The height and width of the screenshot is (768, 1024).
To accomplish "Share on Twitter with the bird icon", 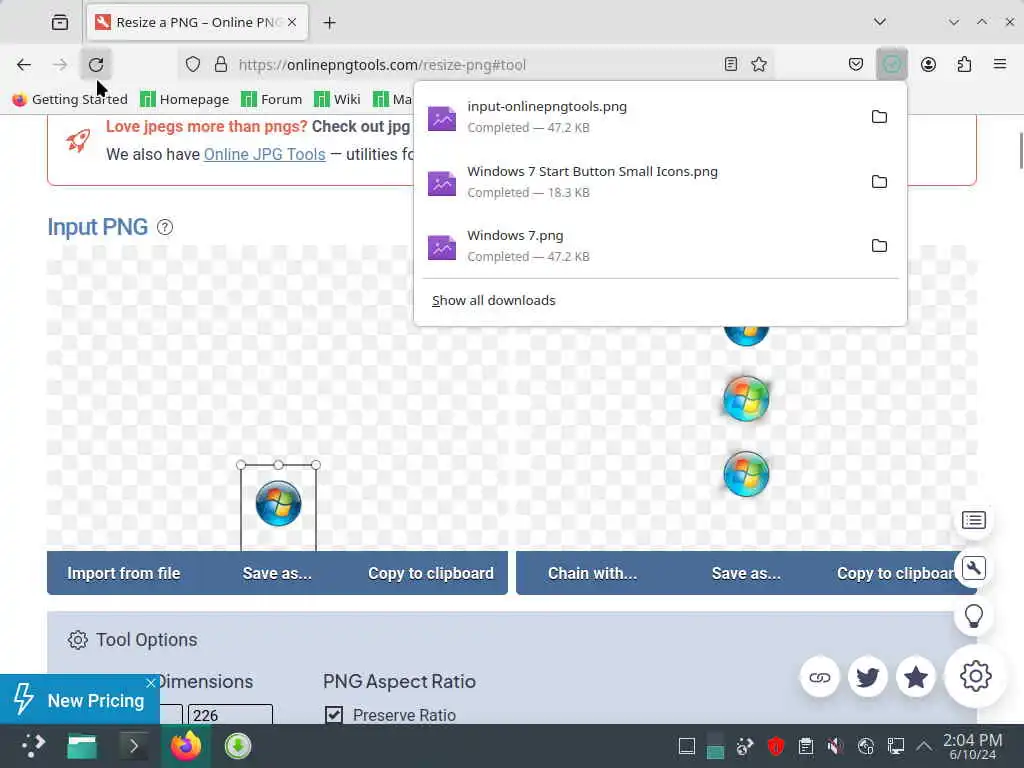I will pyautogui.click(x=867, y=677).
